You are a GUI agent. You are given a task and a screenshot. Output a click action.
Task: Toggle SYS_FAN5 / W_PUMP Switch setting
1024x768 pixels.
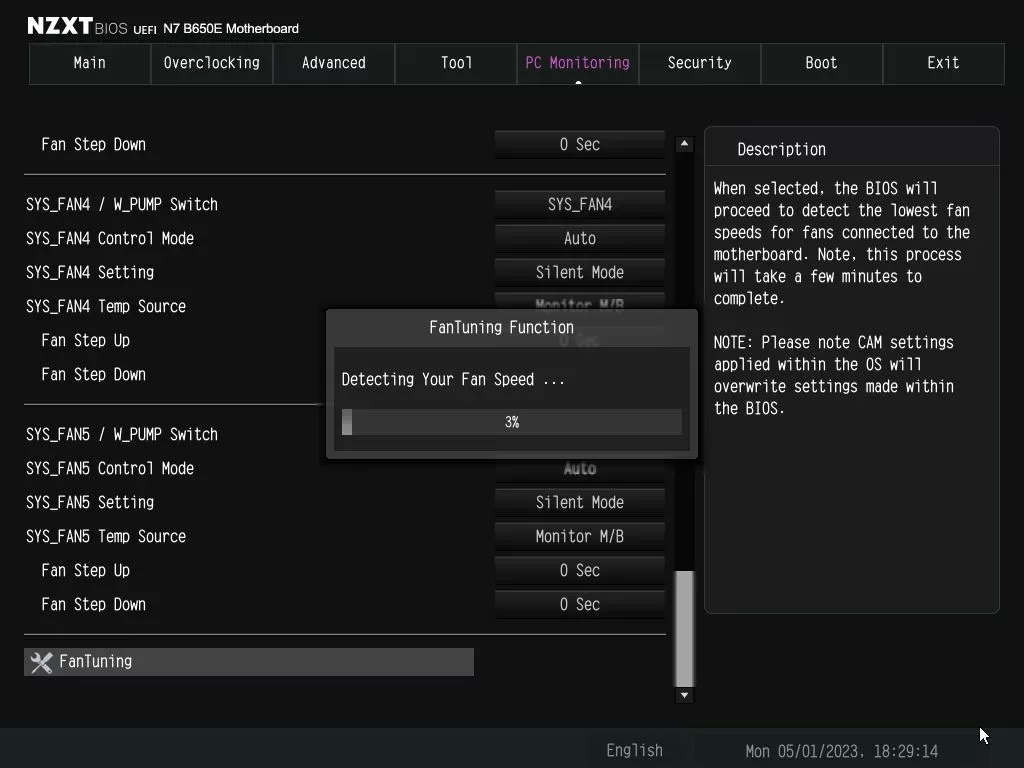(579, 434)
